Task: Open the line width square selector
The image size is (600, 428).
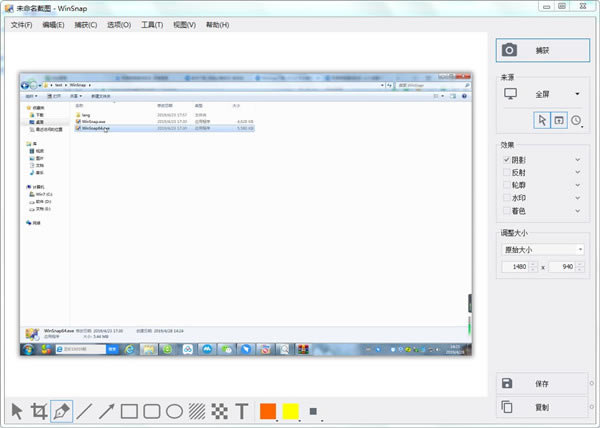Action: click(313, 411)
